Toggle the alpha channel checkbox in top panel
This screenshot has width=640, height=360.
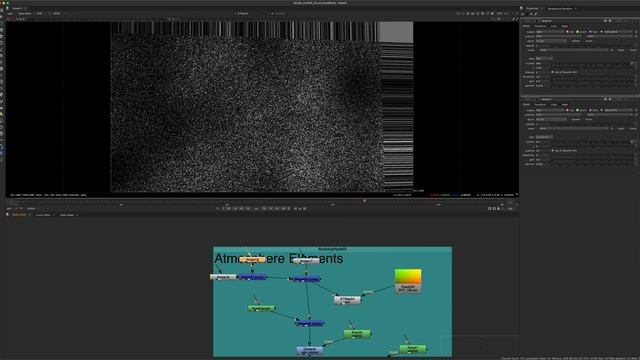[602, 31]
